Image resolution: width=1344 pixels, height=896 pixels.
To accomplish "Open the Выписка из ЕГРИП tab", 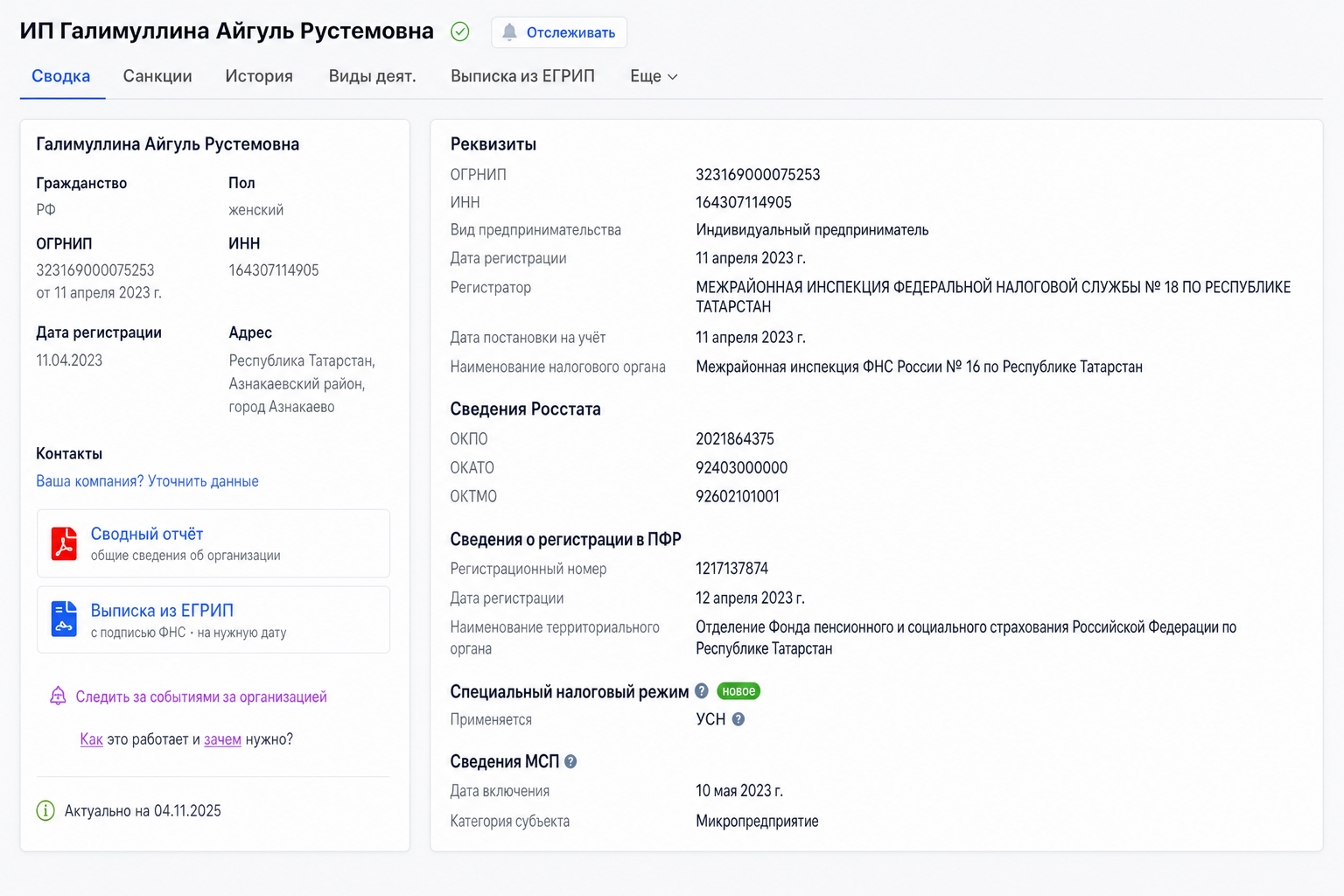I will pos(522,76).
